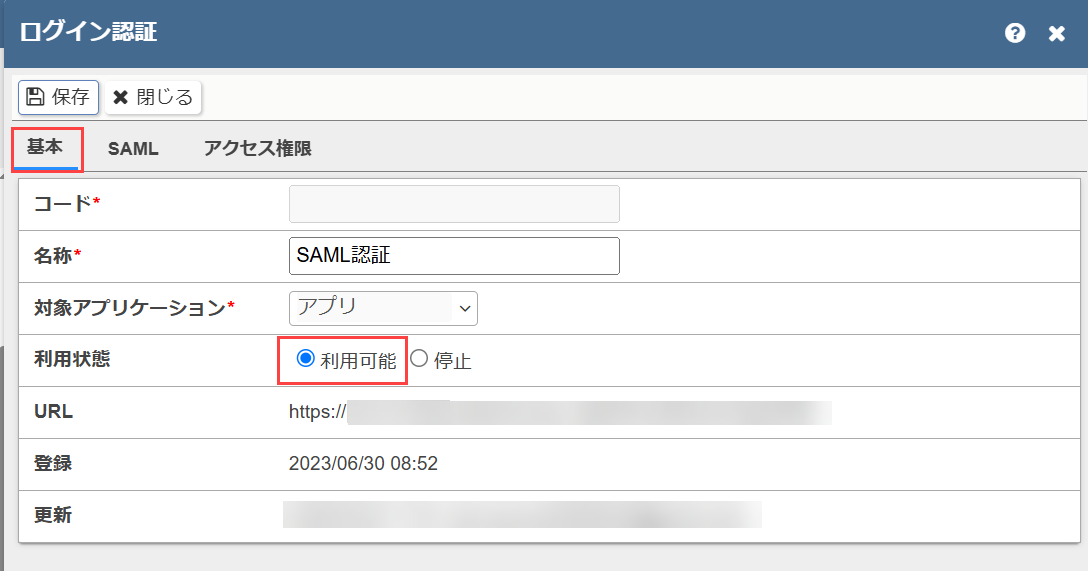Screen dimensions: 1088x571
Task: Select the 停止 radio button
Action: point(418,358)
